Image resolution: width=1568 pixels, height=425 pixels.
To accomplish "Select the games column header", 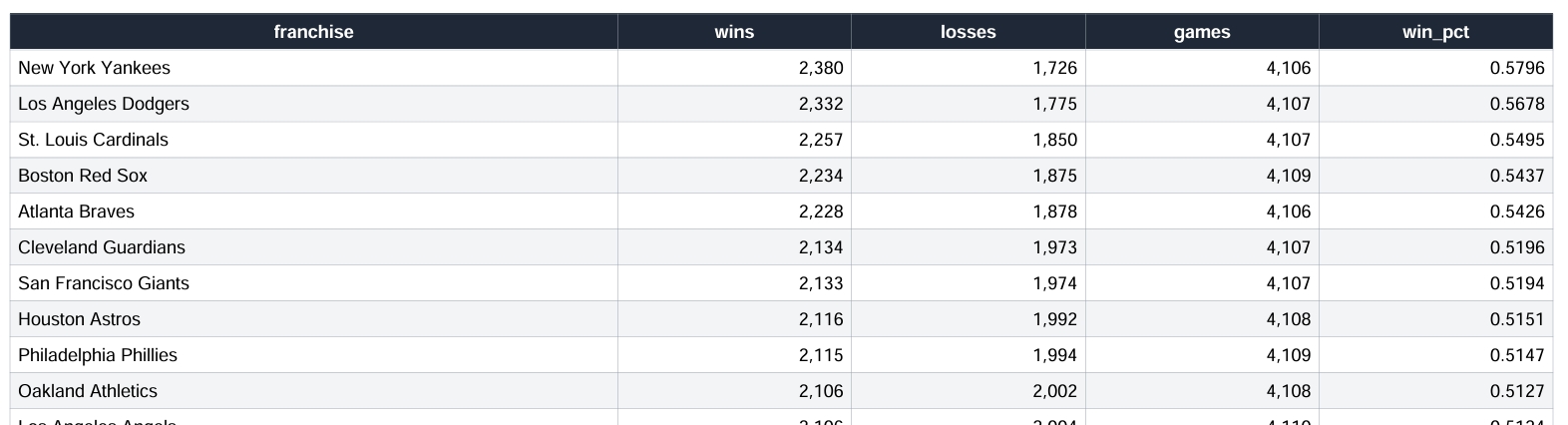I will click(1201, 32).
